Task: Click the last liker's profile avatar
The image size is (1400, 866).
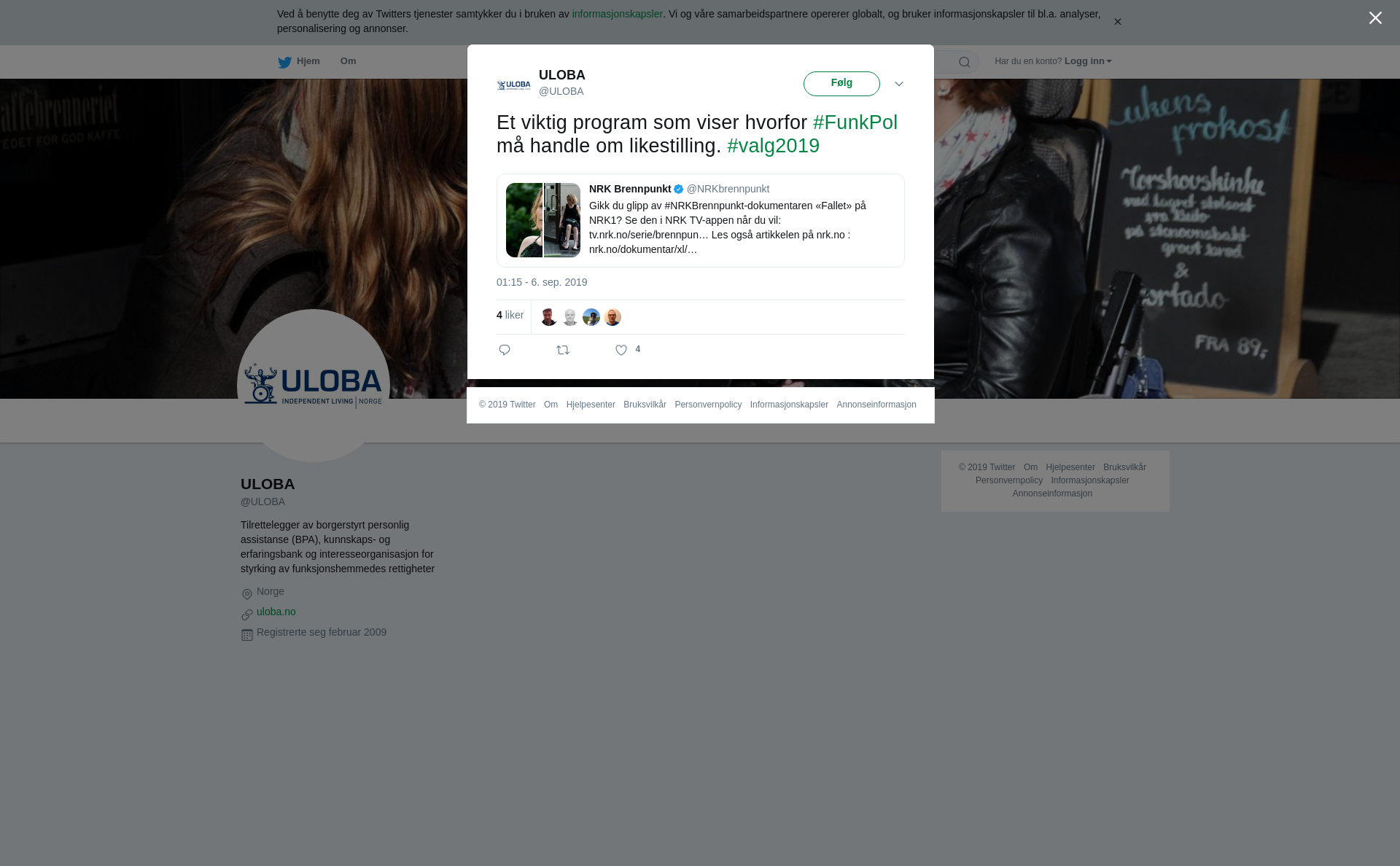Action: [612, 317]
